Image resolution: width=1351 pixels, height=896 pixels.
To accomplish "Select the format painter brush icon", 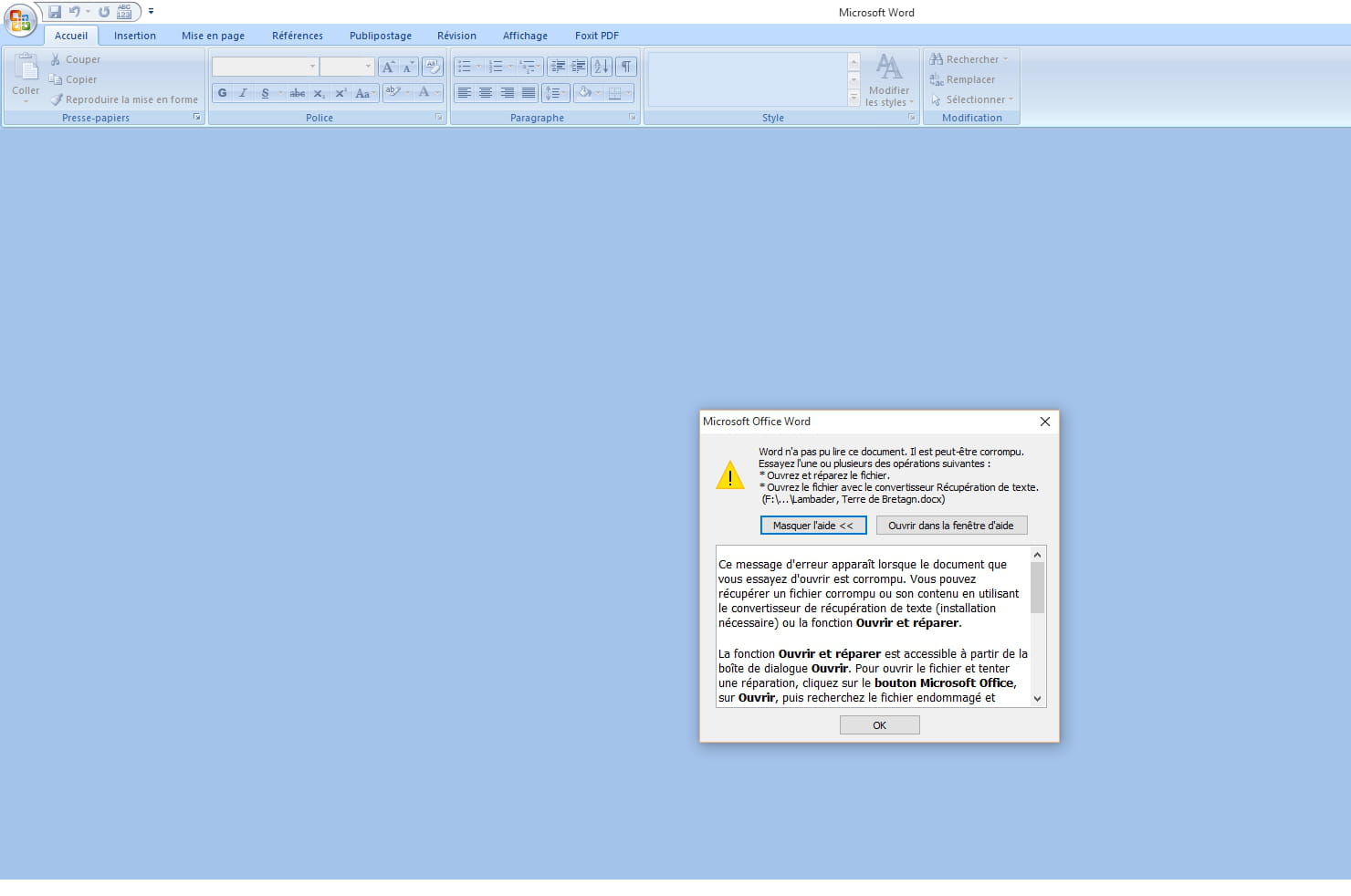I will (57, 99).
